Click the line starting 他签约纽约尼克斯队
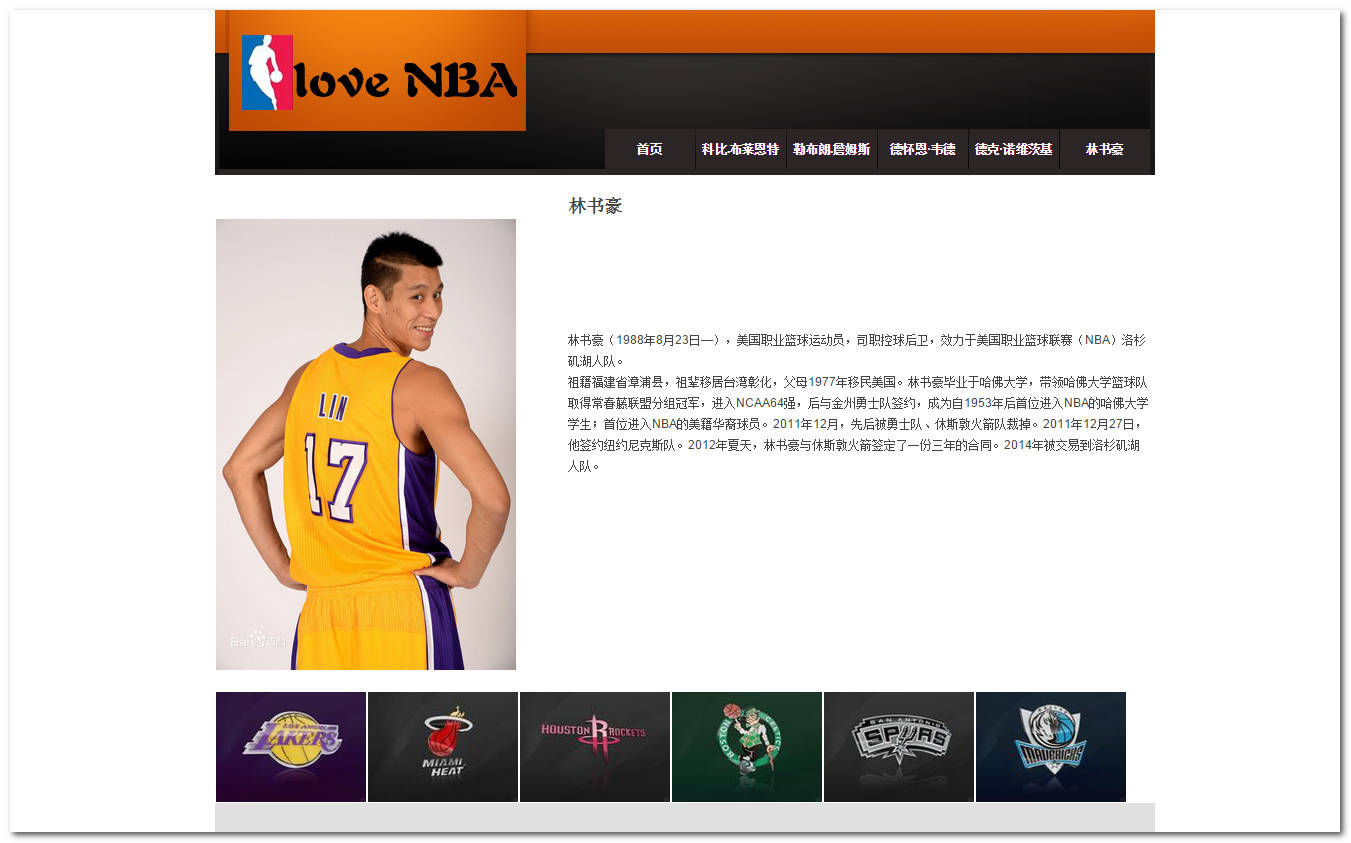1351x843 pixels. [854, 445]
